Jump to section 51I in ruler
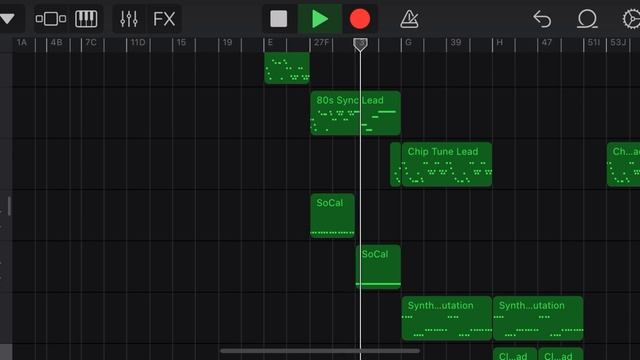 pos(593,42)
